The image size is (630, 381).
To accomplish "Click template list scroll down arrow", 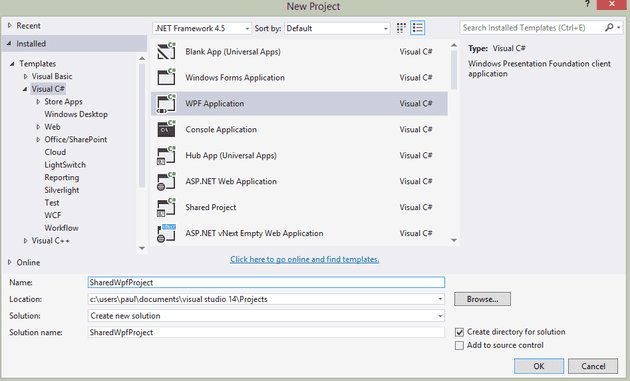I will [x=454, y=240].
